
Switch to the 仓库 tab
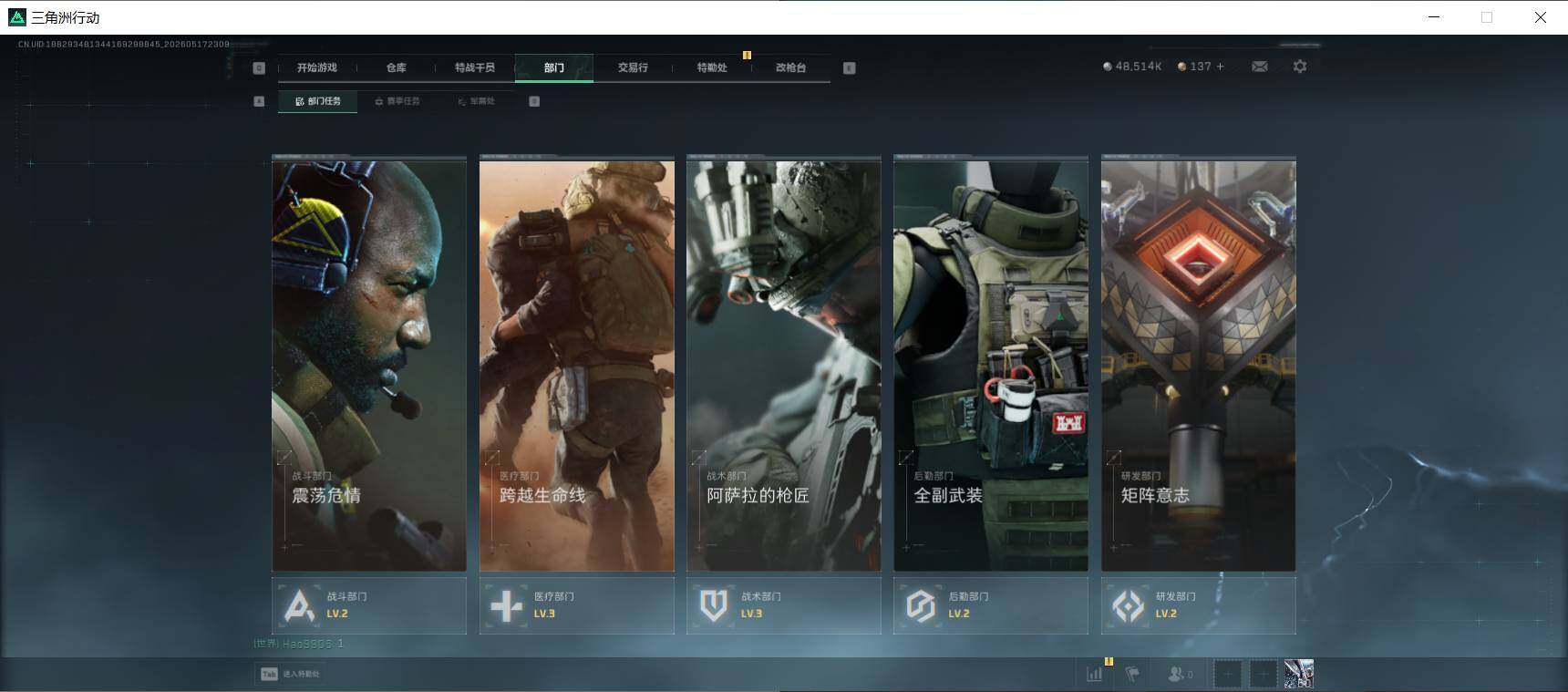pyautogui.click(x=396, y=67)
